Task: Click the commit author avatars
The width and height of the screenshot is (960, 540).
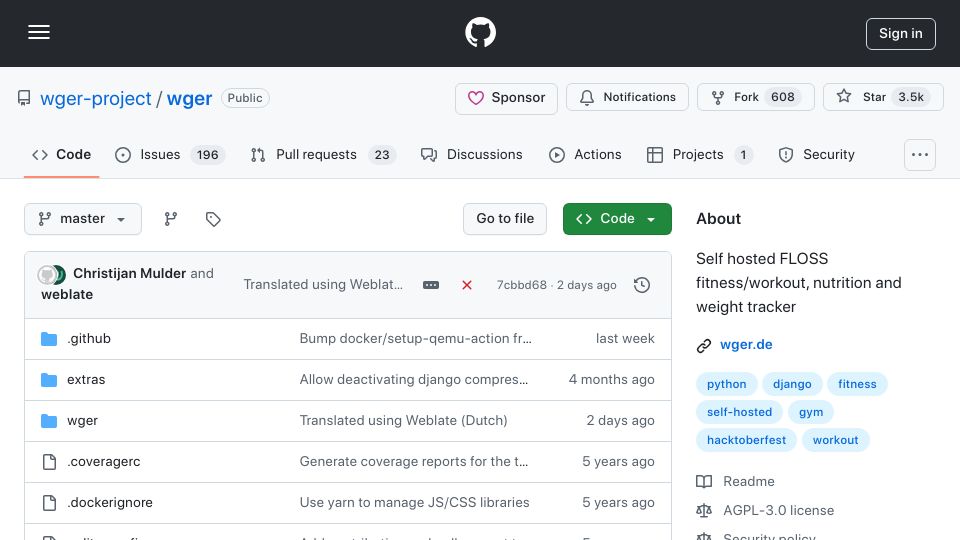Action: [51, 275]
